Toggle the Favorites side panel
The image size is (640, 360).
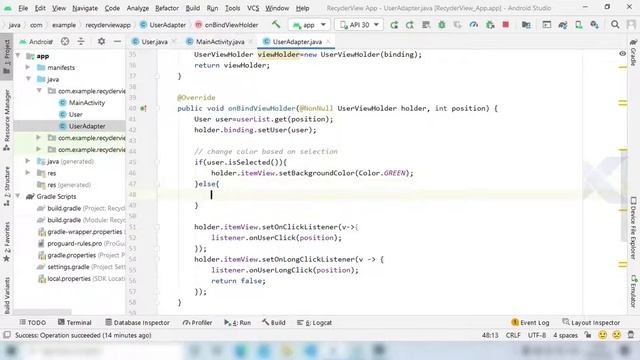[x=7, y=242]
